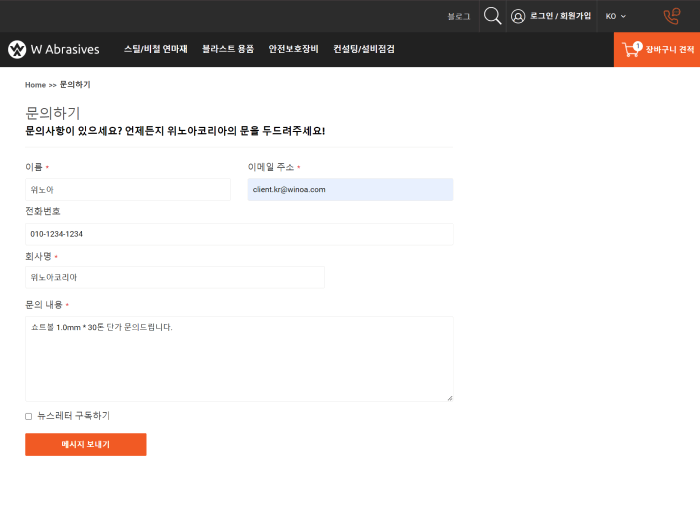The image size is (700, 527).
Task: Select the 안전보호장비 menu item
Action: [293, 49]
